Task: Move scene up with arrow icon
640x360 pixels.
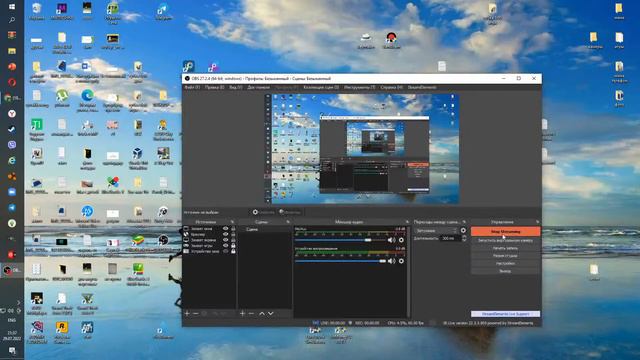Action: pyautogui.click(x=262, y=313)
